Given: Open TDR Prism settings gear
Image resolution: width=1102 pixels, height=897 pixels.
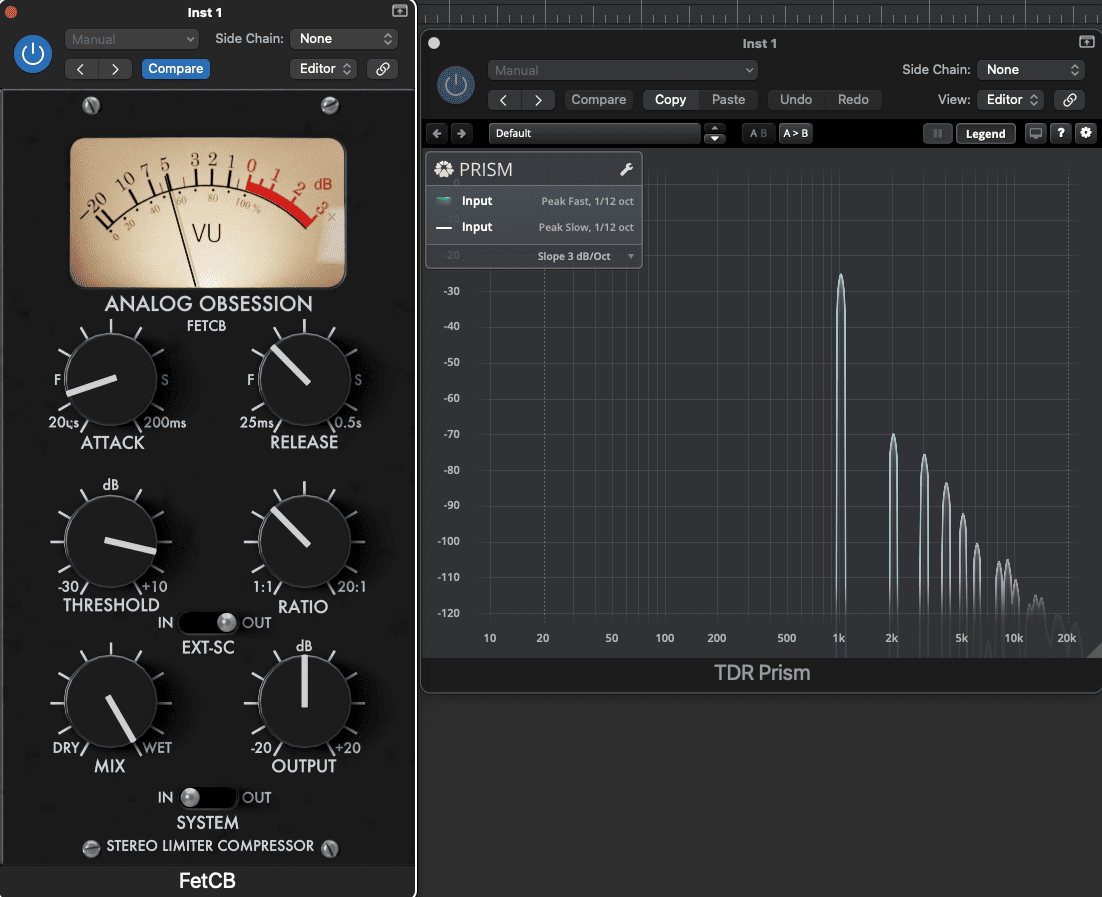Looking at the screenshot, I should click(x=1086, y=133).
